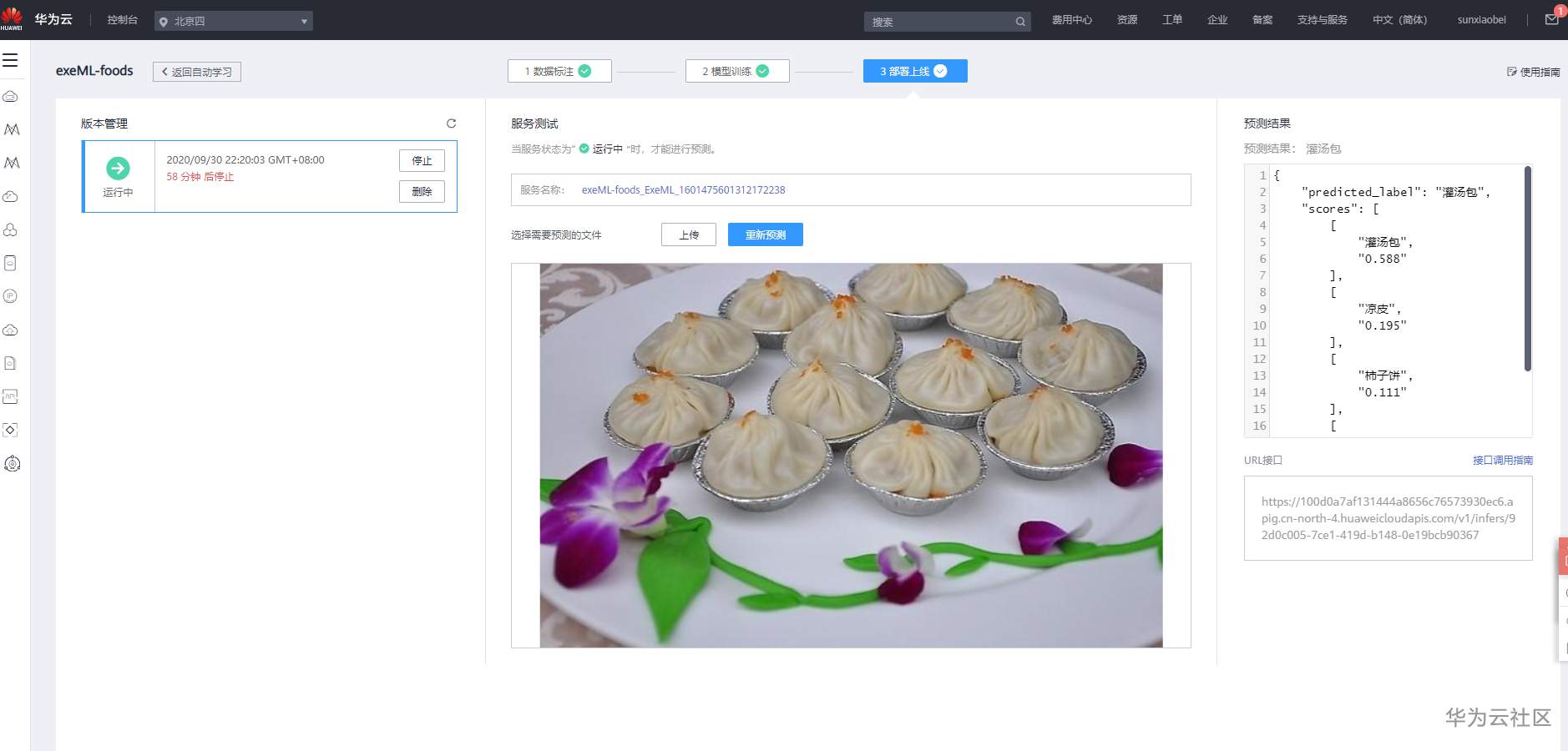1568x751 pixels.
Task: Open the 工单 menu
Action: 1172,20
